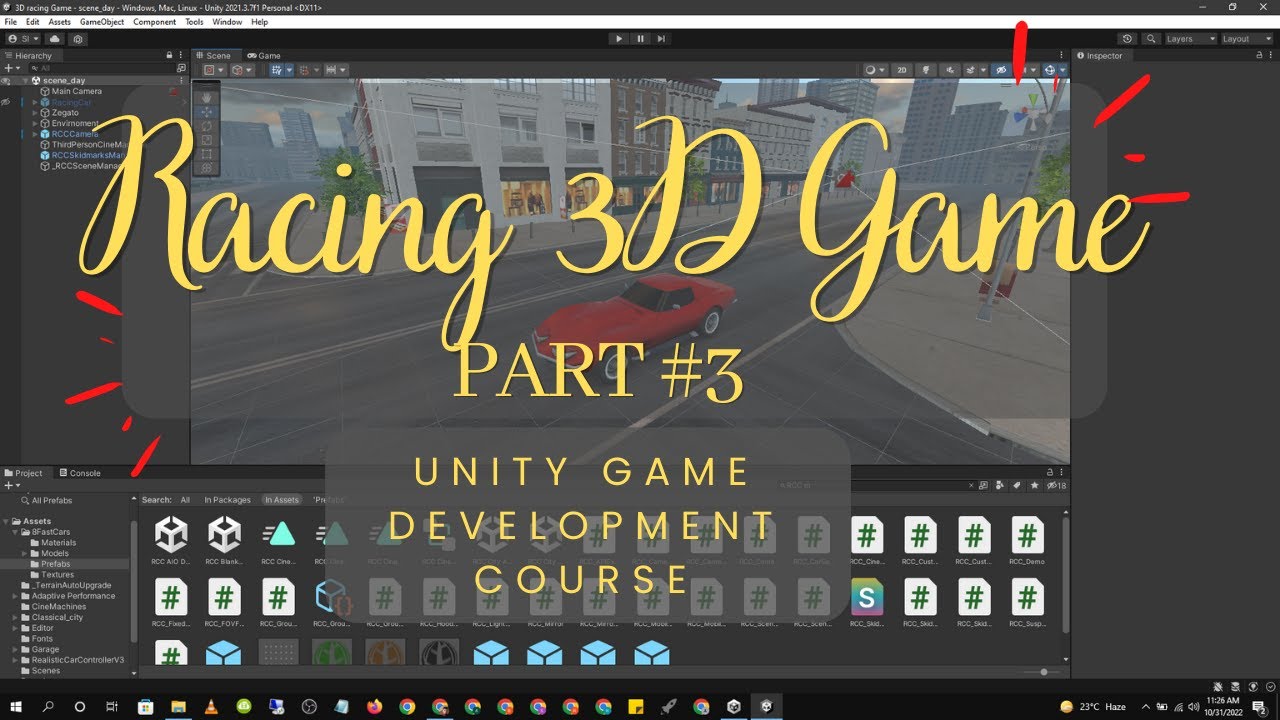The image size is (1280, 720).
Task: Select the RCC_Demo script asset
Action: (1027, 542)
